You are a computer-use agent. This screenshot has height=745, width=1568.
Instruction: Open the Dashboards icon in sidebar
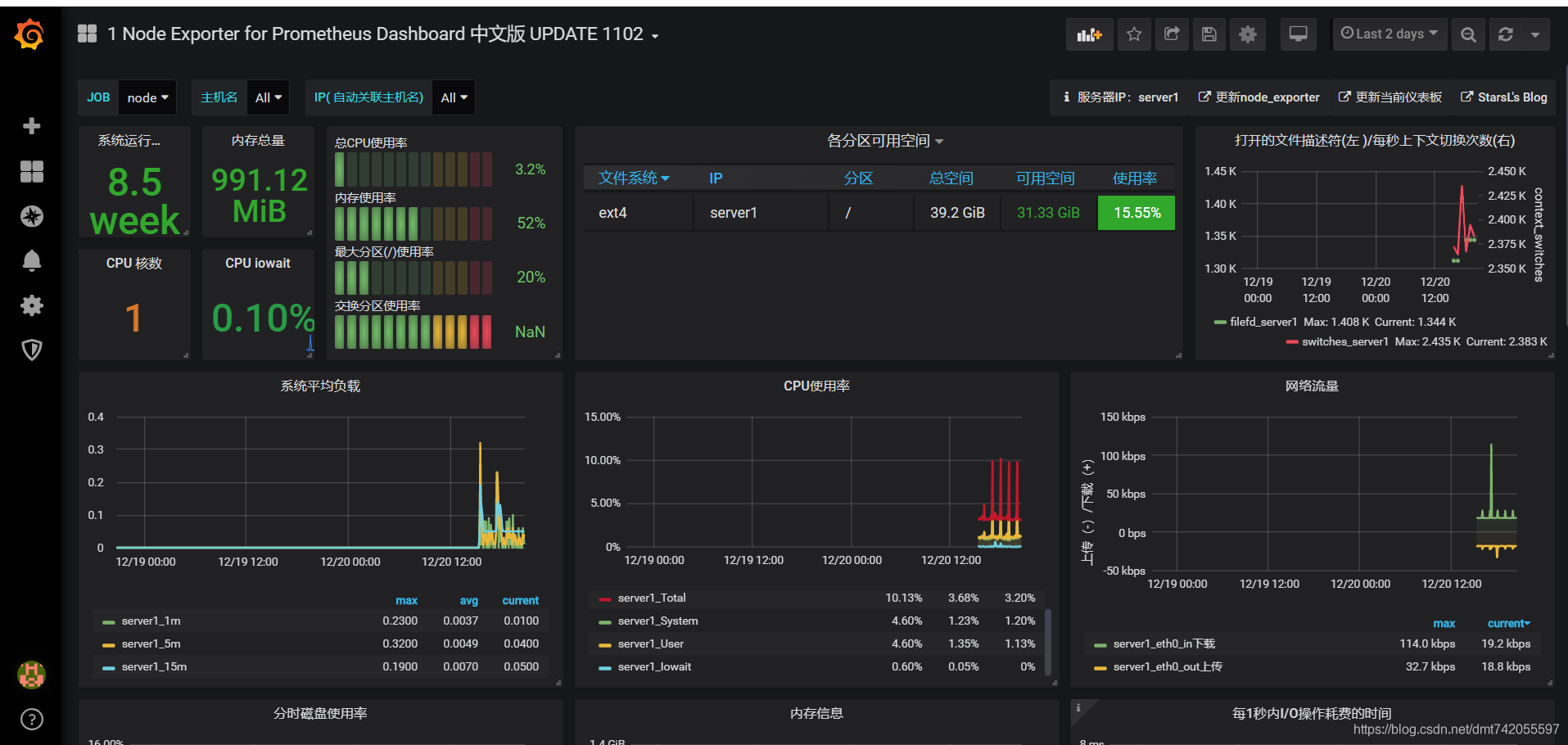[x=31, y=171]
